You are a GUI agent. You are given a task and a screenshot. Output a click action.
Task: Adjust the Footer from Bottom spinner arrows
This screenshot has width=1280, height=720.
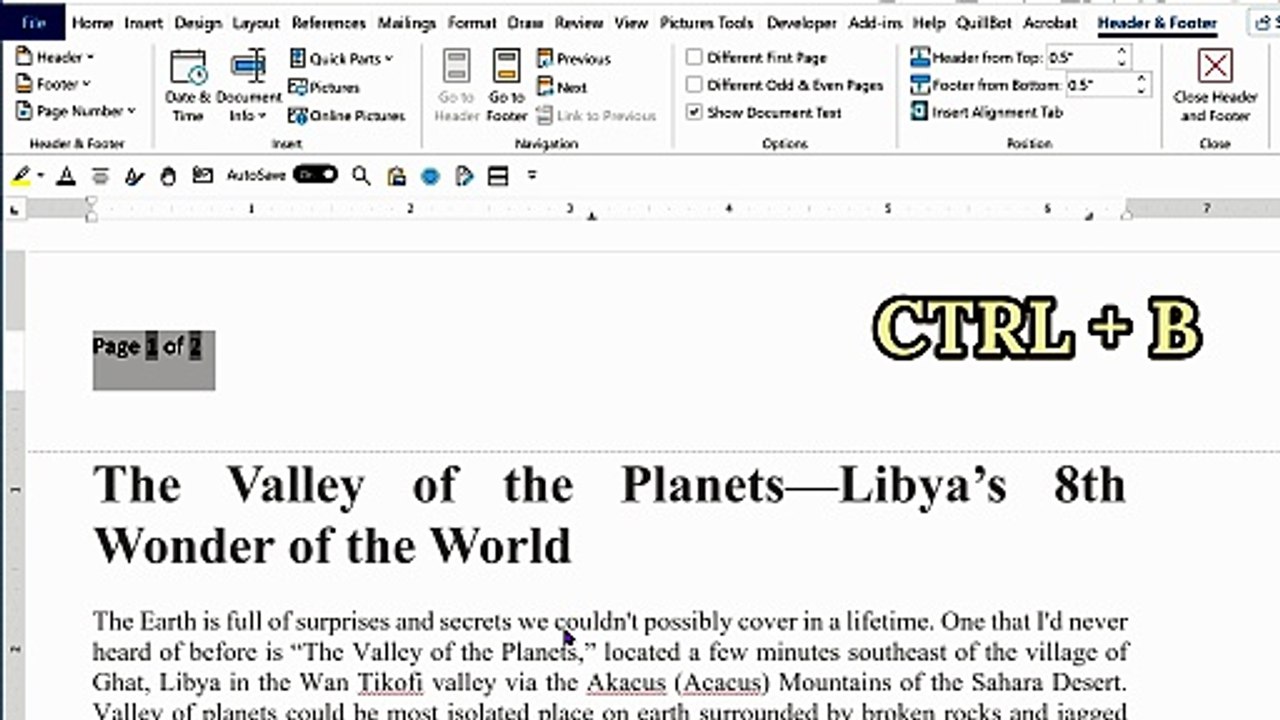pyautogui.click(x=1142, y=85)
